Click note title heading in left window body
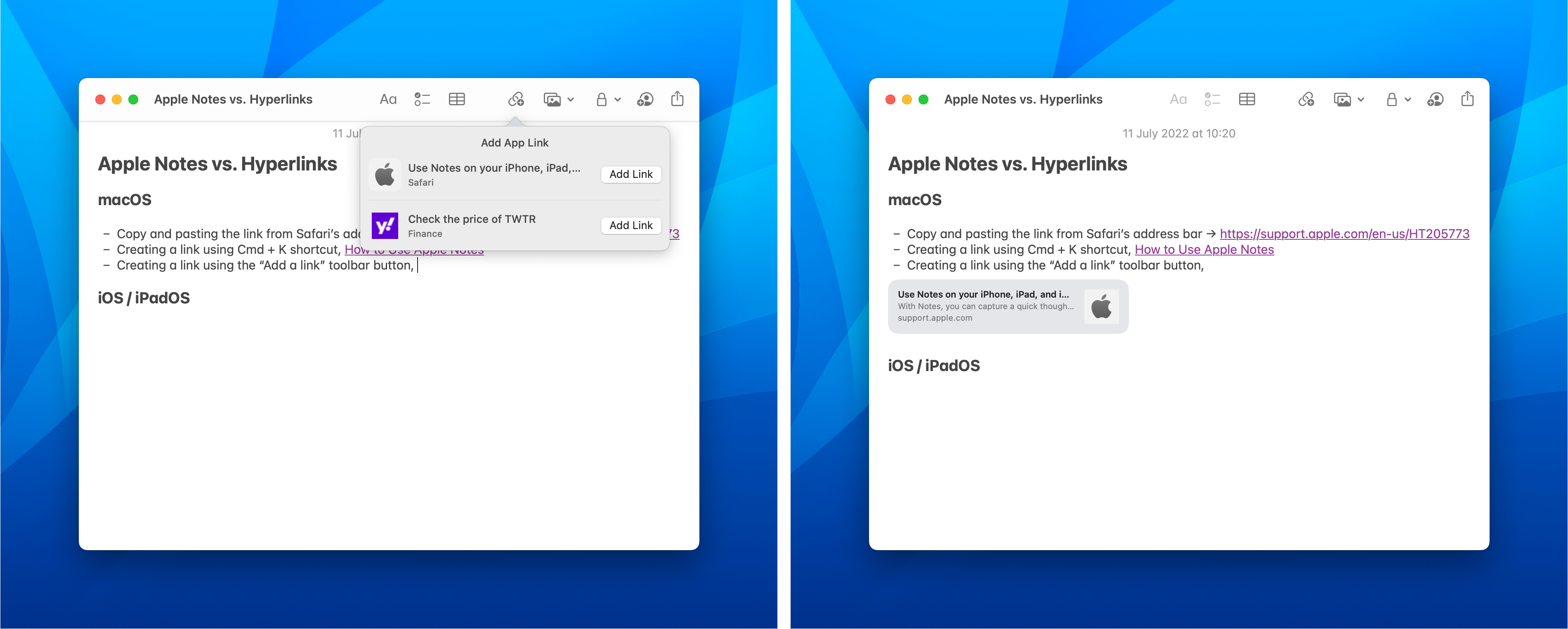 click(x=217, y=164)
